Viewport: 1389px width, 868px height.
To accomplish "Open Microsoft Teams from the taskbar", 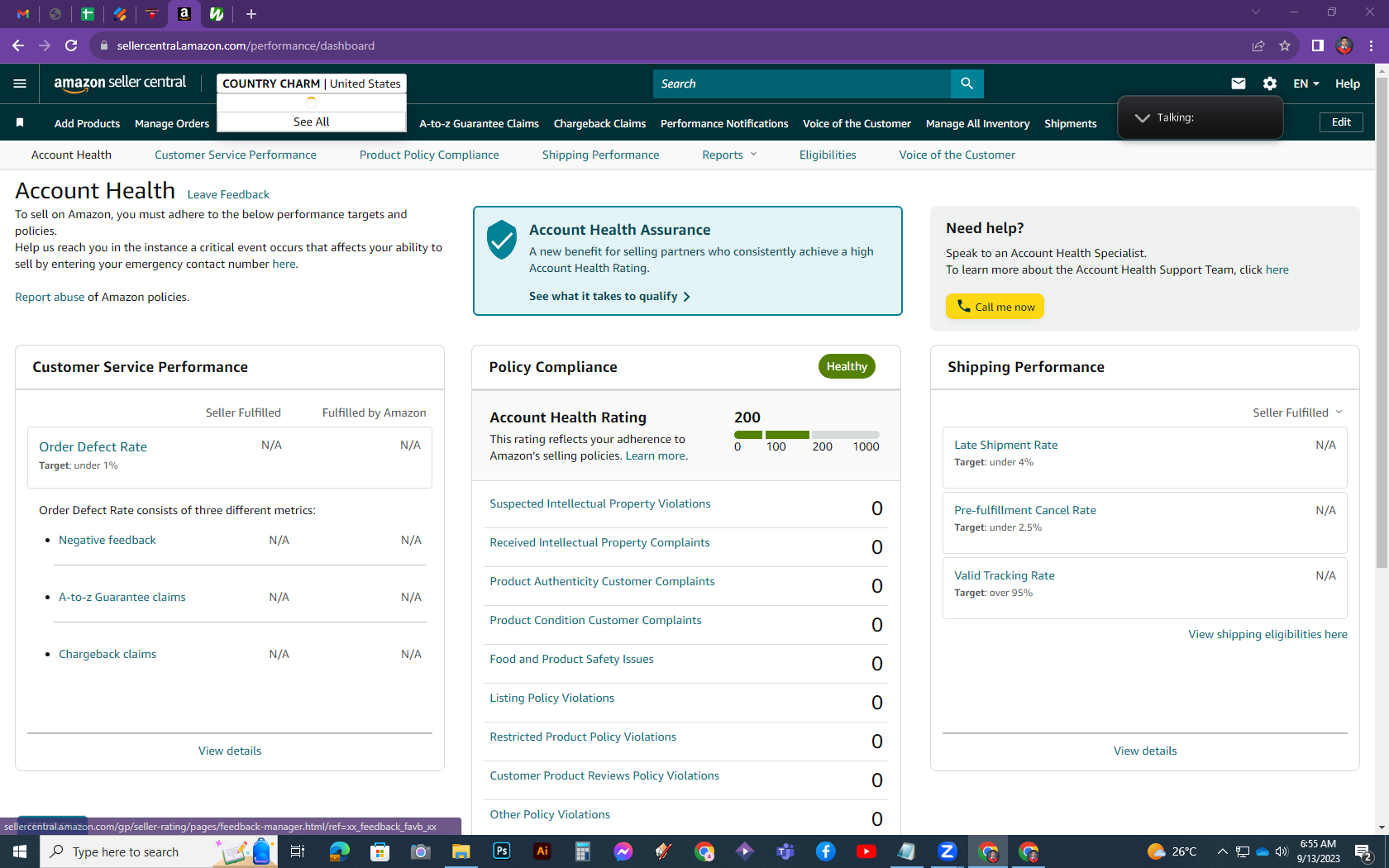I will (785, 851).
